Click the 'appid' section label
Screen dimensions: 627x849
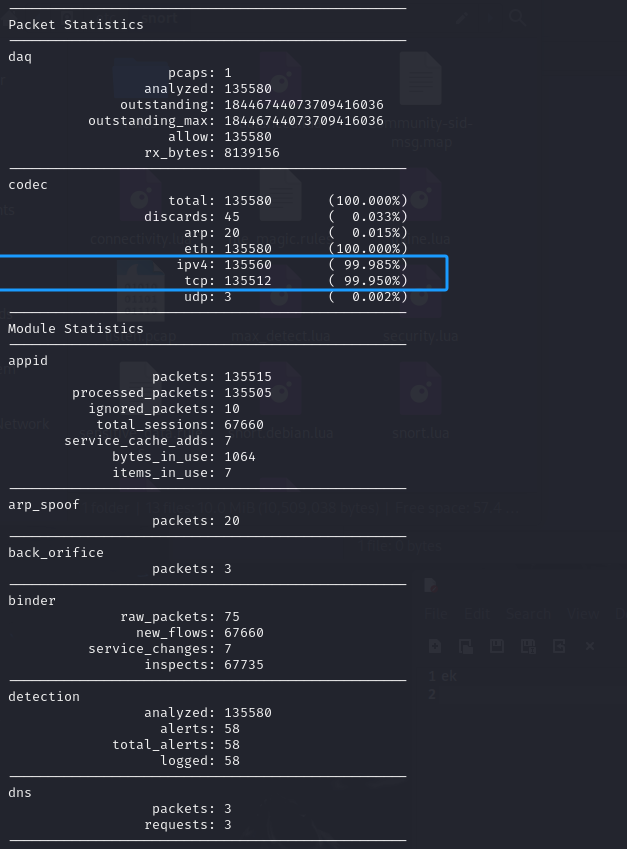pos(28,361)
